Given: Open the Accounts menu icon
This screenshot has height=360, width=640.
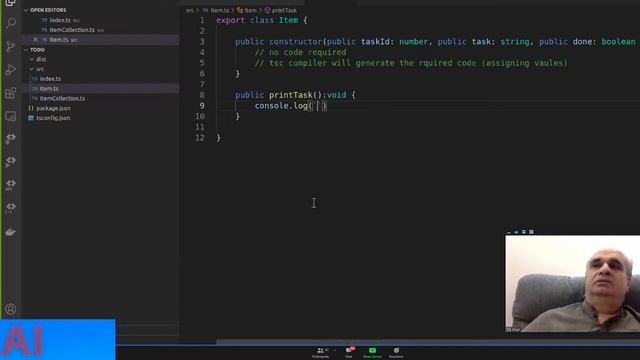Looking at the screenshot, I should coord(11,309).
